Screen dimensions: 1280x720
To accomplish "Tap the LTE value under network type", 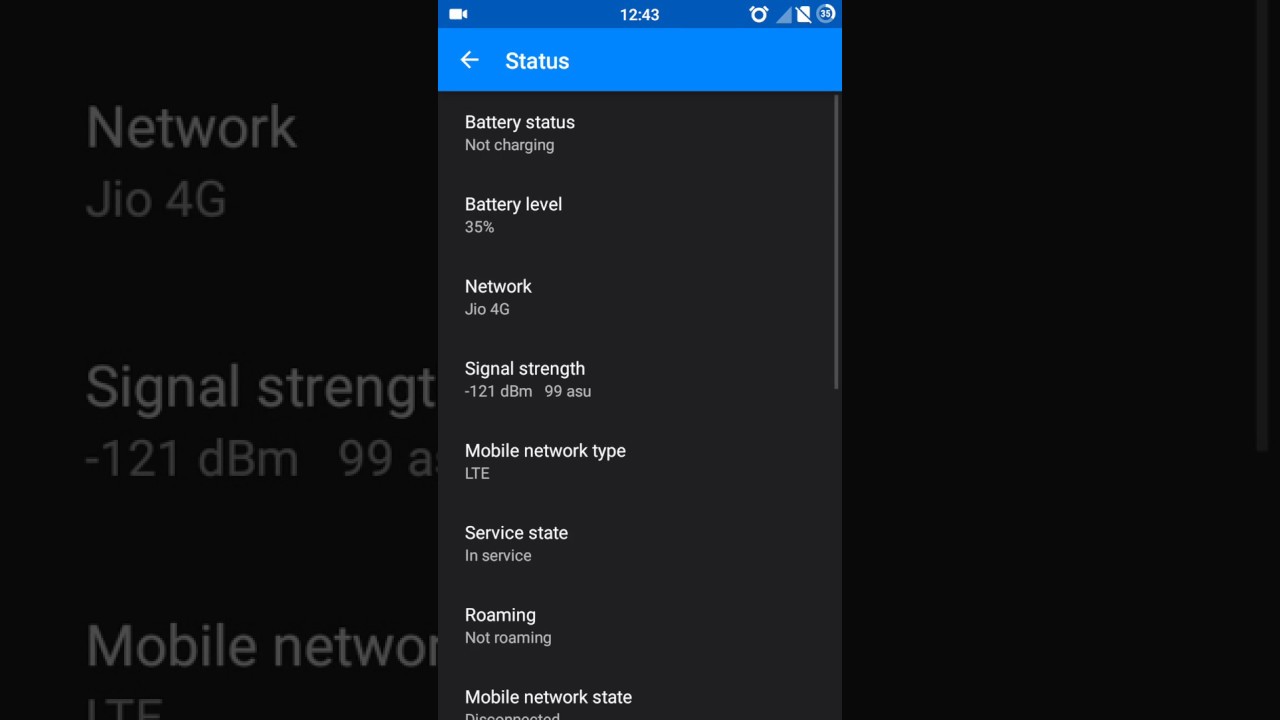I will pyautogui.click(x=477, y=473).
